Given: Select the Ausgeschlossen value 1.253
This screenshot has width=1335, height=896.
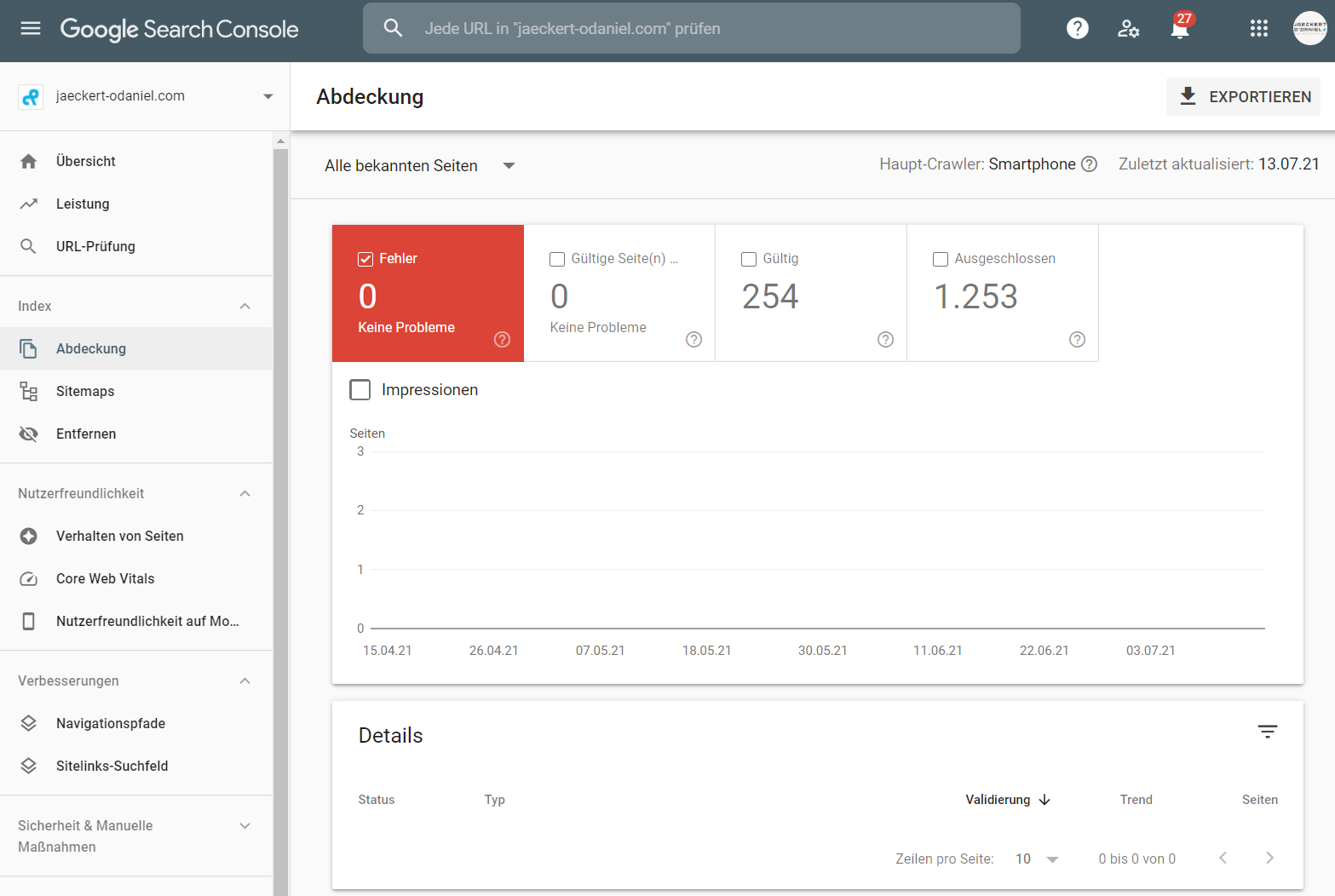Looking at the screenshot, I should [x=975, y=296].
